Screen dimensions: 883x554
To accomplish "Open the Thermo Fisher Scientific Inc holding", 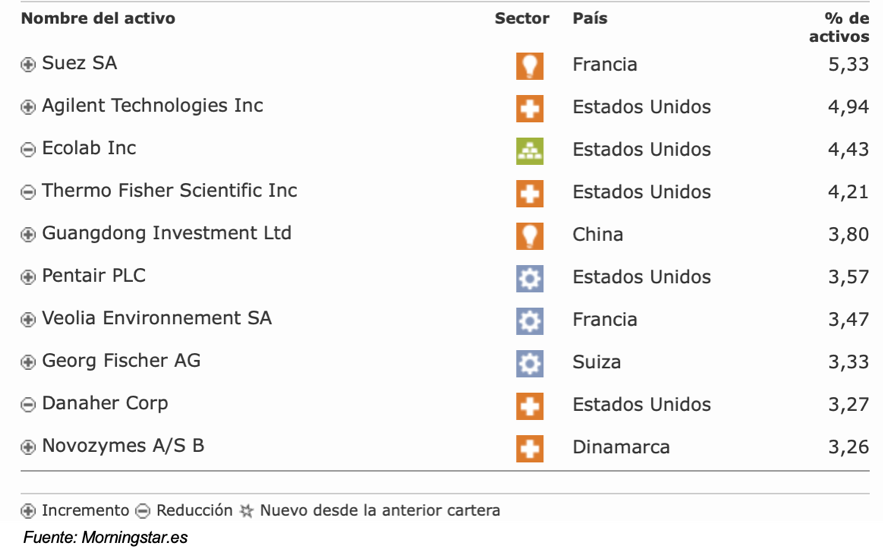I will (169, 191).
